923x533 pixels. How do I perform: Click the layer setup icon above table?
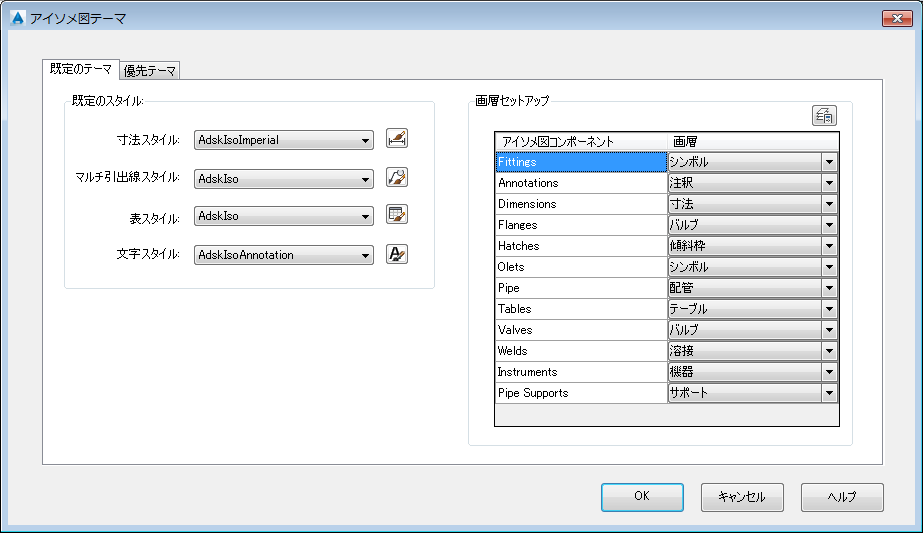point(824,115)
